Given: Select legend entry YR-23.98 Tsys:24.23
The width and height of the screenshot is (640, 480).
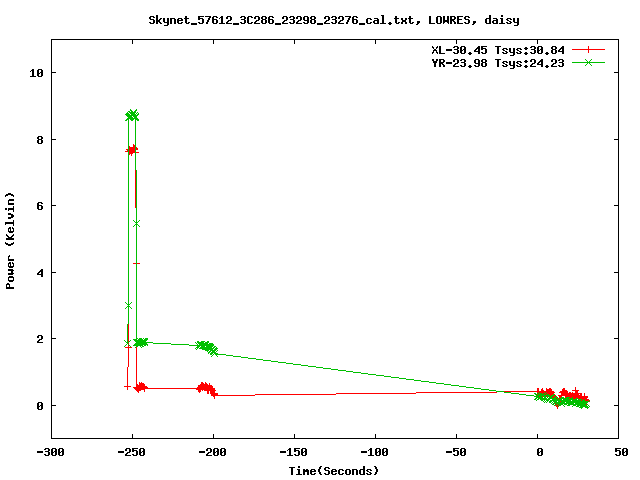Looking at the screenshot, I should click(x=498, y=63).
